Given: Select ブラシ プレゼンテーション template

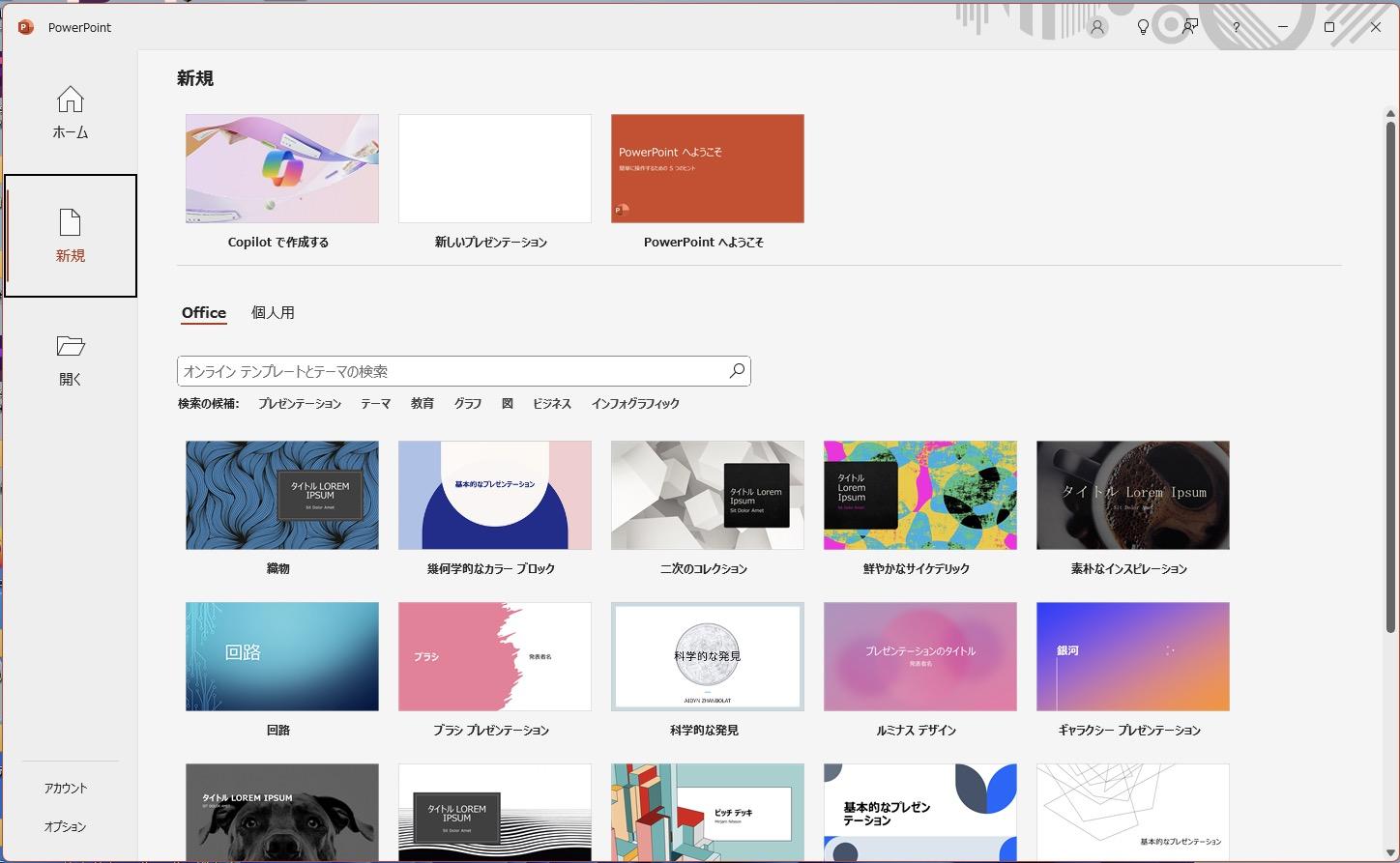Looking at the screenshot, I should click(495, 657).
